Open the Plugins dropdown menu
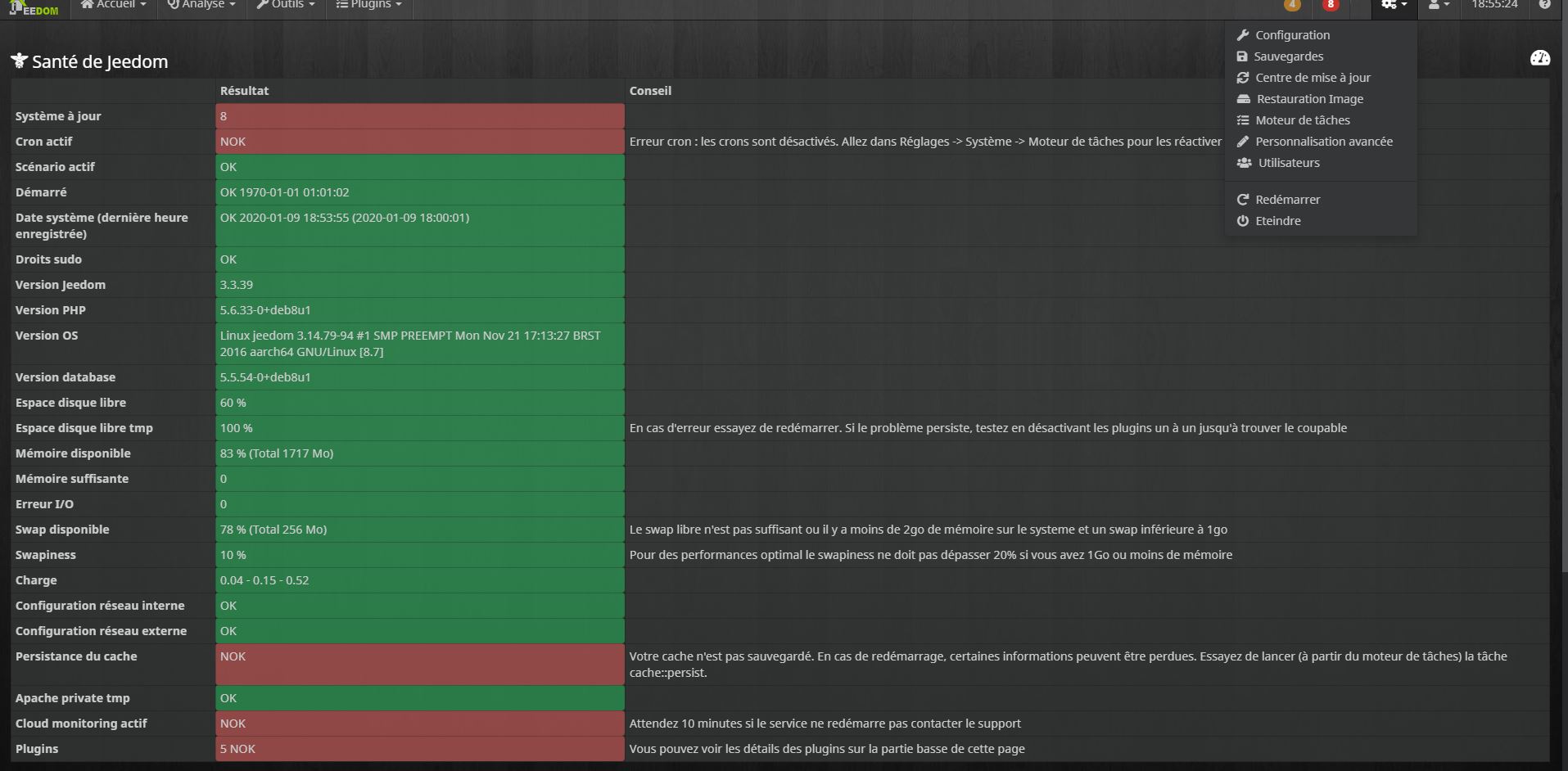The image size is (1568, 771). click(x=368, y=5)
